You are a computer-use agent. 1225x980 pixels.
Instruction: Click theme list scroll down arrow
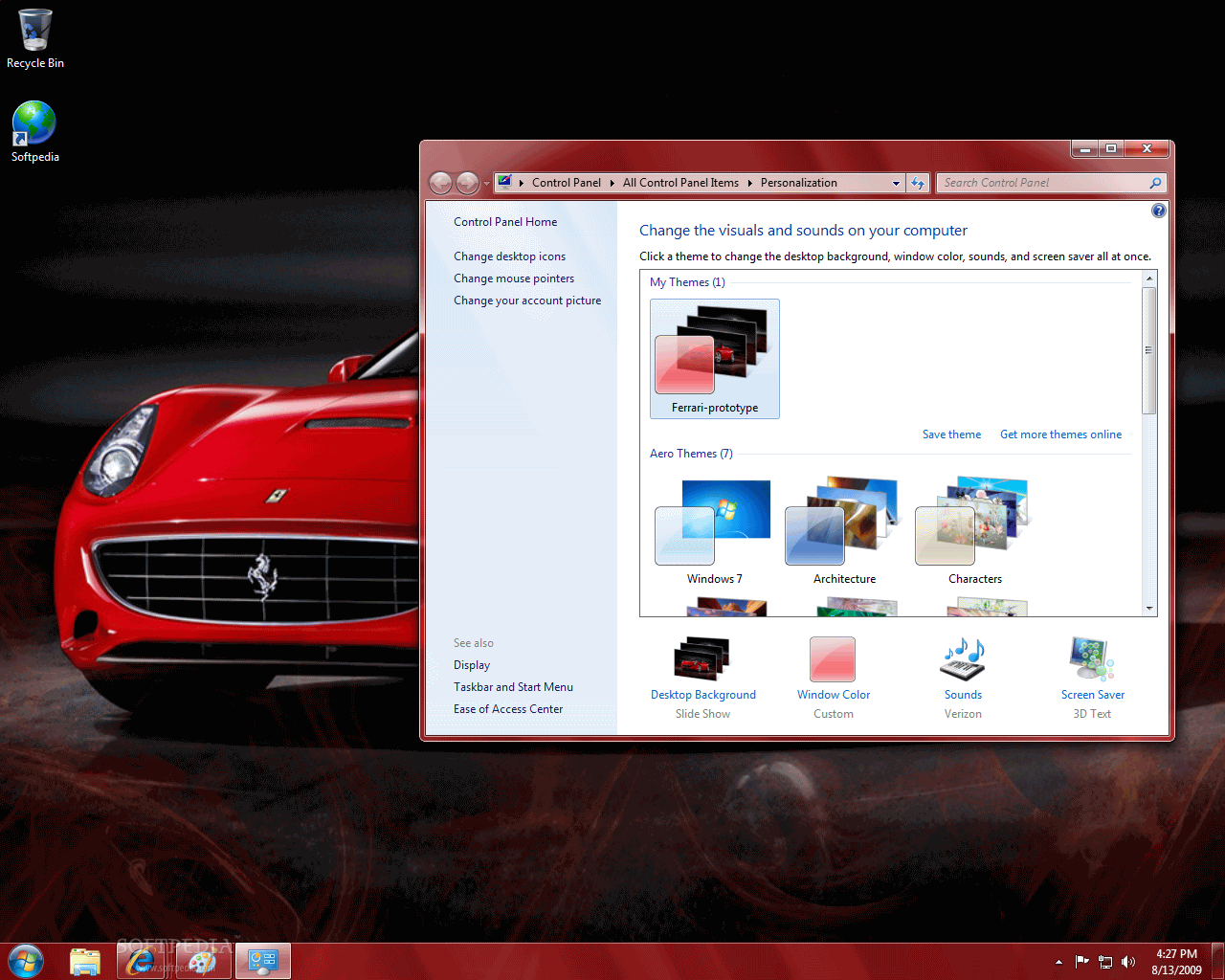(x=1149, y=608)
